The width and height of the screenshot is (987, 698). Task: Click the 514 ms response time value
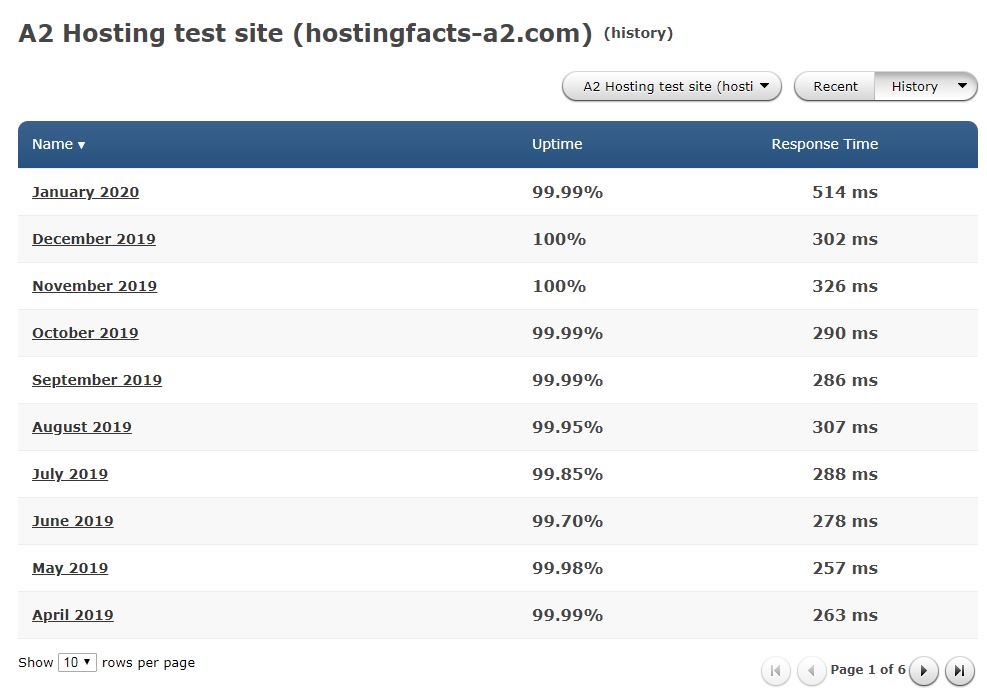845,192
